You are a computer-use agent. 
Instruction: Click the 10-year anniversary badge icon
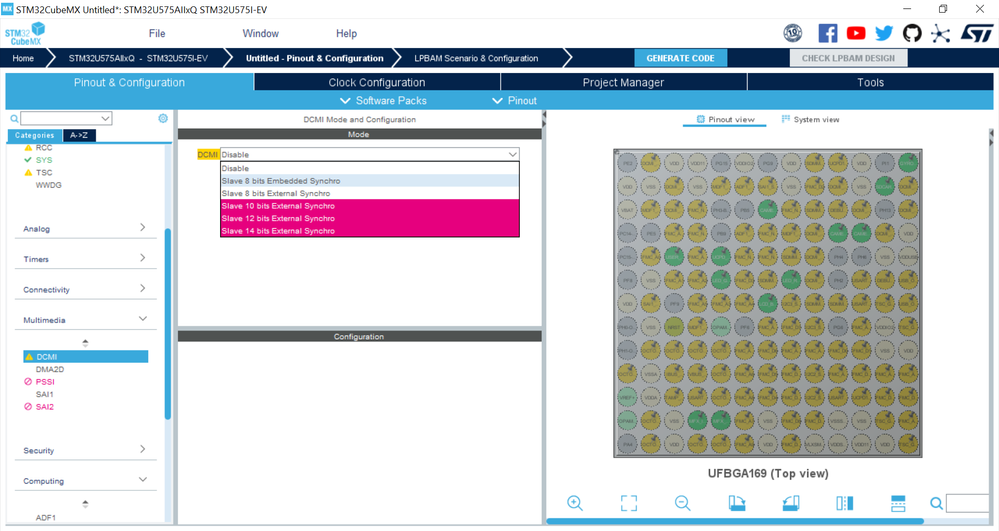793,33
